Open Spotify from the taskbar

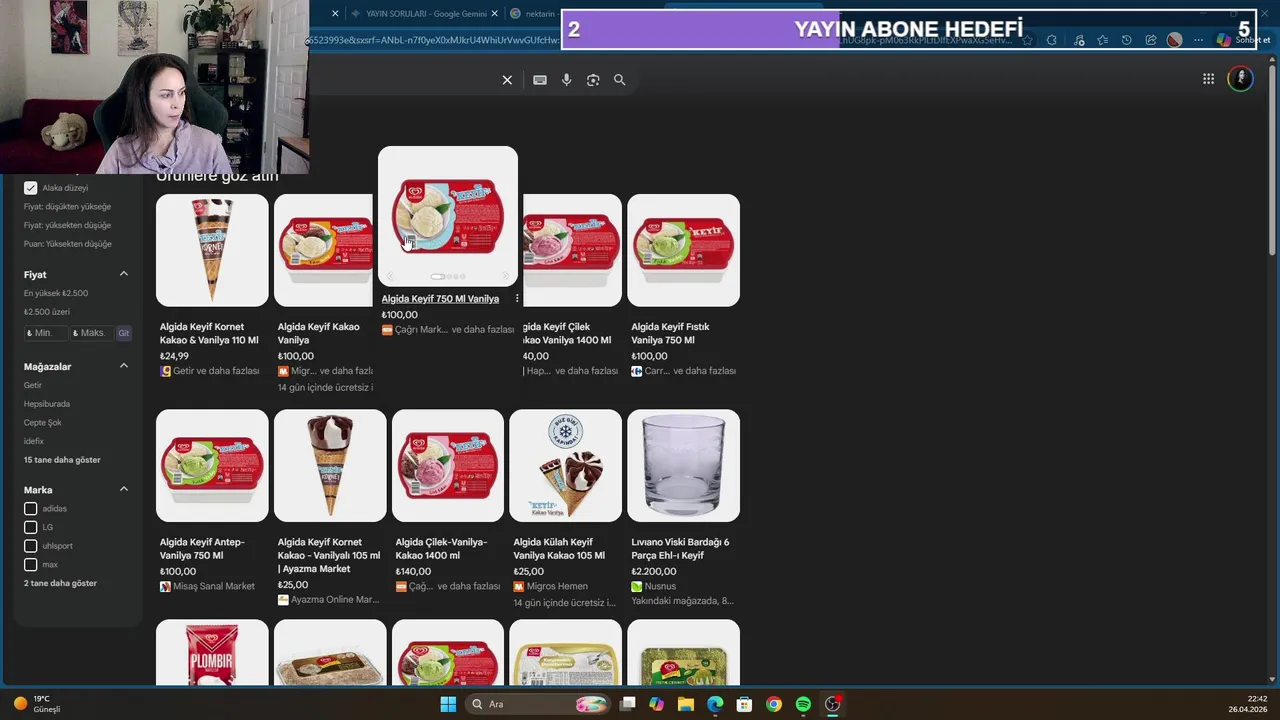coord(803,704)
